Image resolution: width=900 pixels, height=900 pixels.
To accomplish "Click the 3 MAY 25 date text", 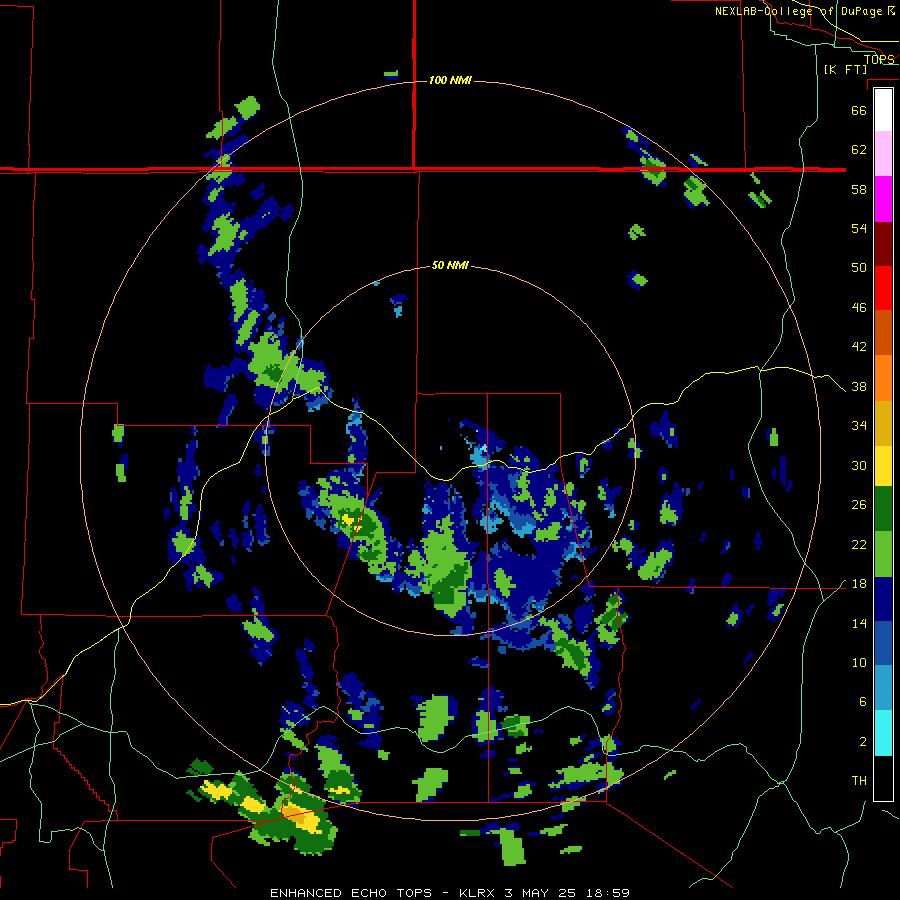I will click(540, 893).
